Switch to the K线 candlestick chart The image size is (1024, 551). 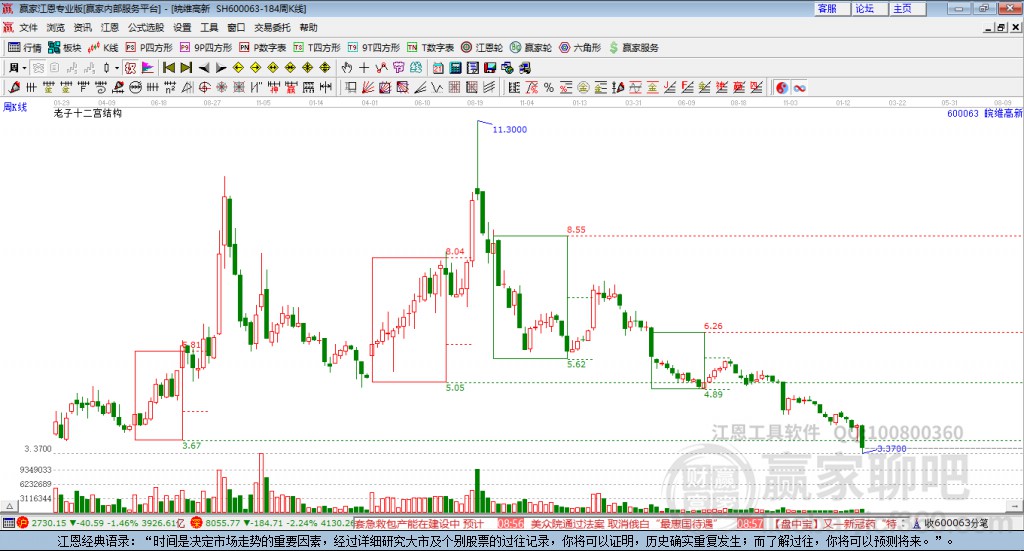[x=103, y=48]
